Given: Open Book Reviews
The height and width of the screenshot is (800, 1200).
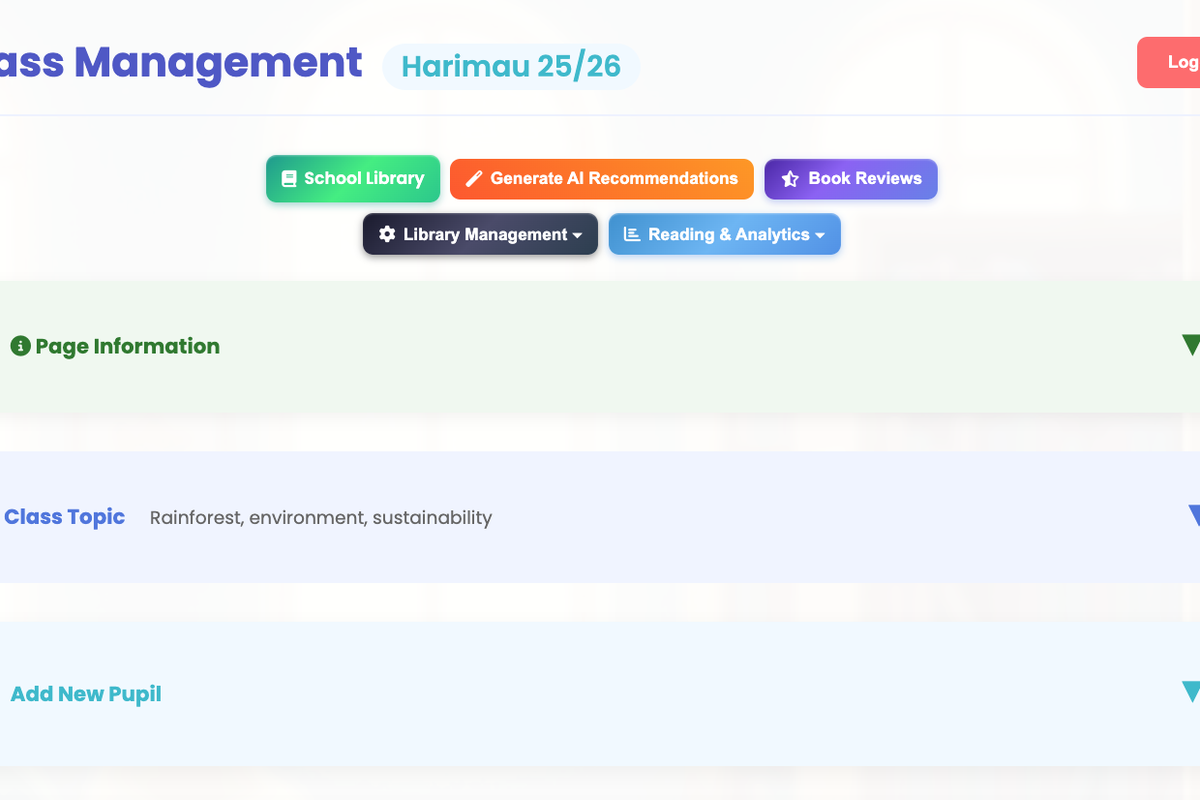Looking at the screenshot, I should coord(851,179).
